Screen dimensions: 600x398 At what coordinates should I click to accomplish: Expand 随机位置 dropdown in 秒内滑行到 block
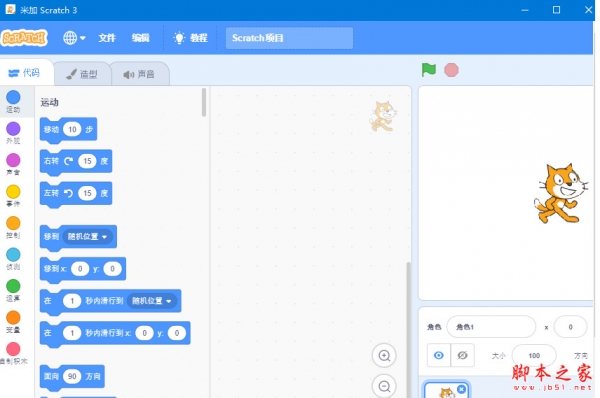152,301
